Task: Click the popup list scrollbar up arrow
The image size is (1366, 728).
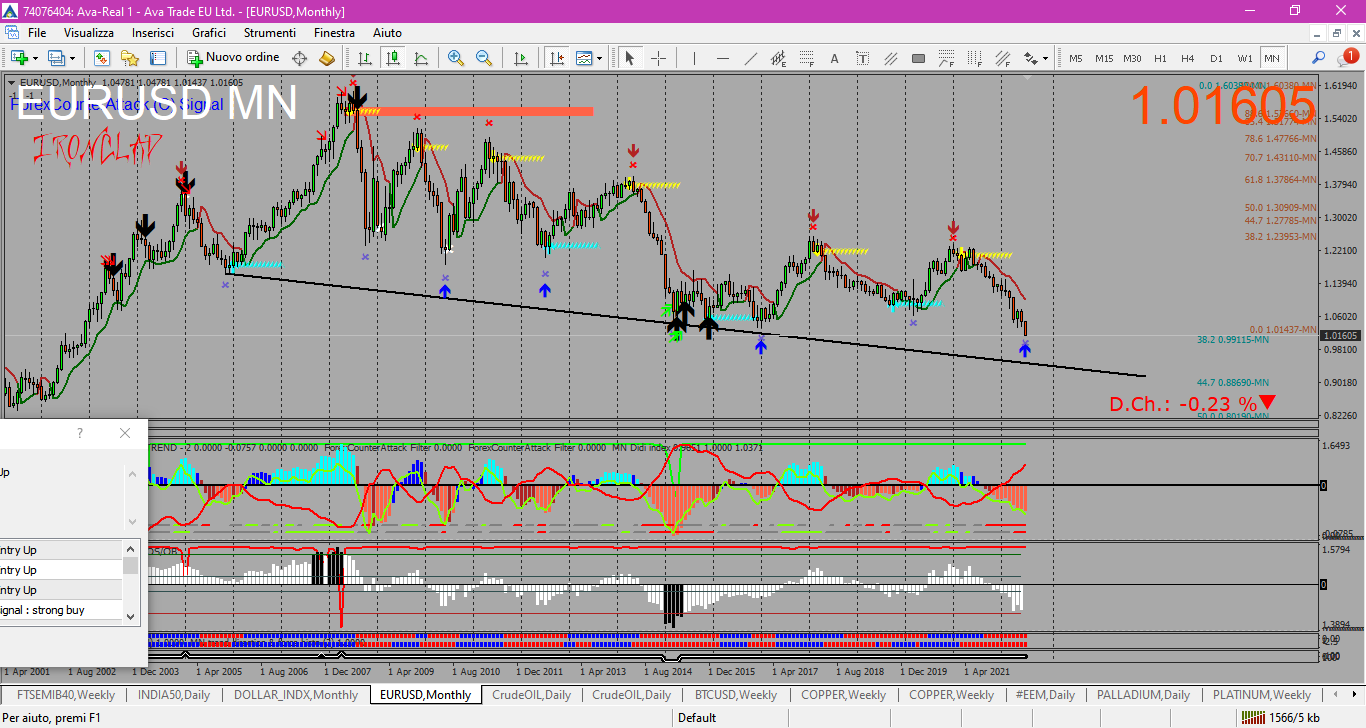Action: tap(131, 548)
